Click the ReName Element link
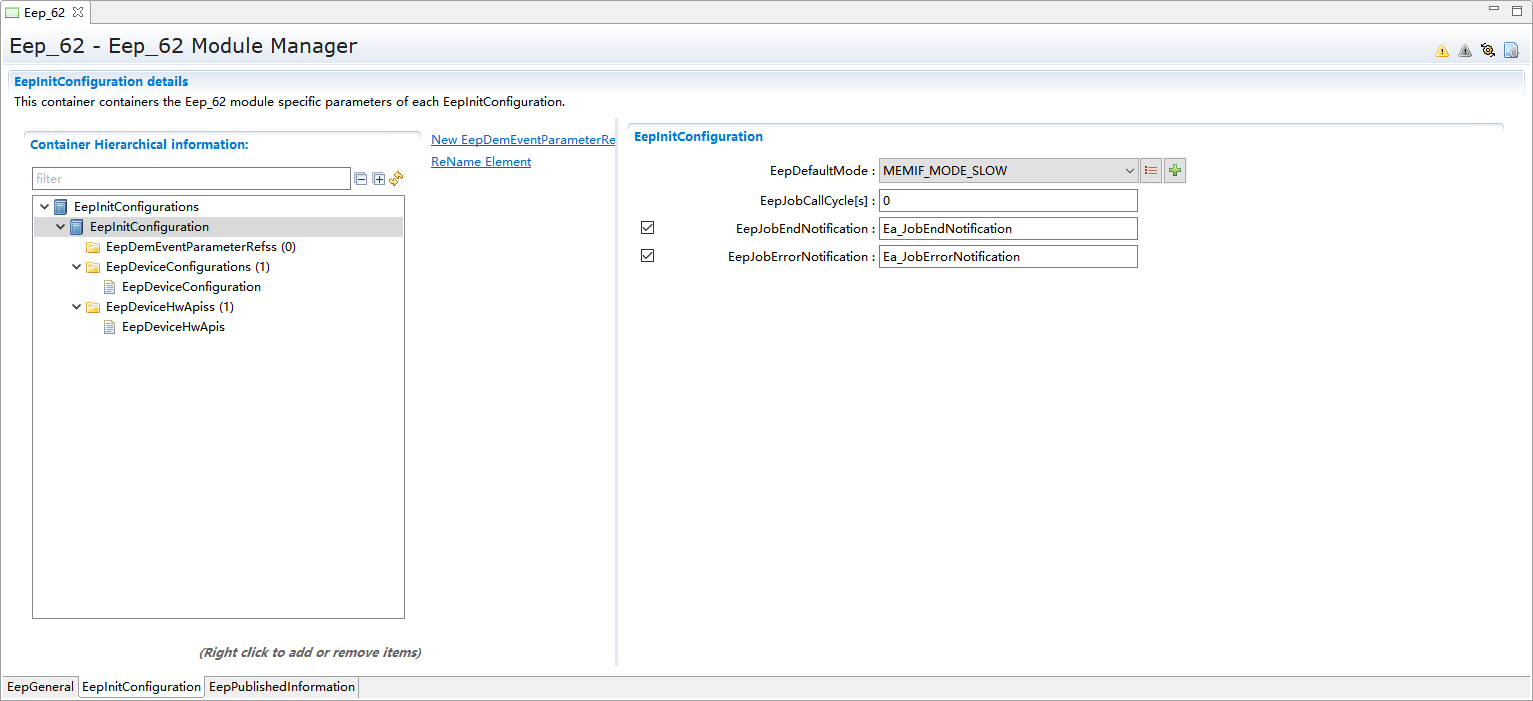The height and width of the screenshot is (701, 1533). click(x=481, y=162)
